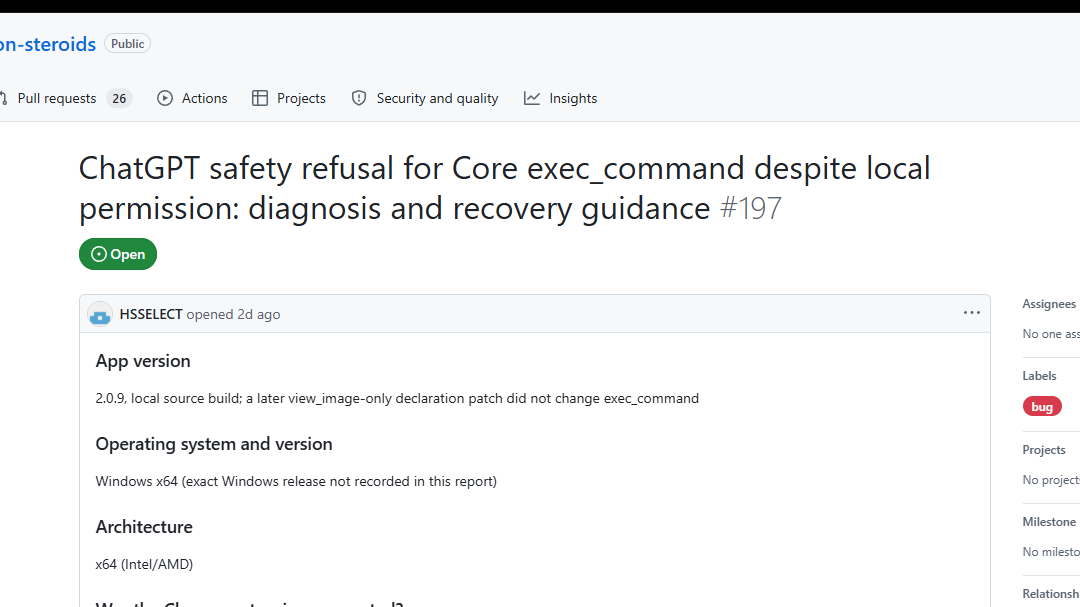The width and height of the screenshot is (1080, 607).
Task: Click the Projects table icon
Action: coord(260,99)
